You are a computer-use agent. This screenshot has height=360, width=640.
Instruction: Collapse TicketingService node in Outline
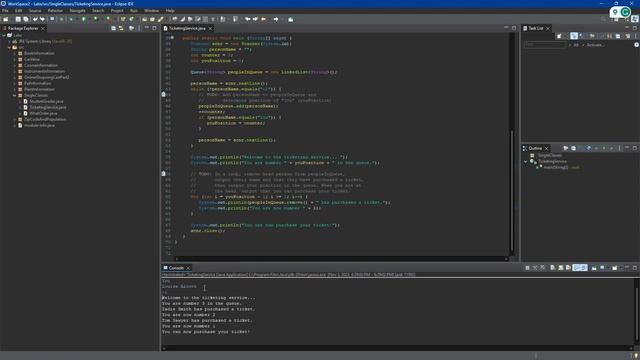pyautogui.click(x=526, y=161)
